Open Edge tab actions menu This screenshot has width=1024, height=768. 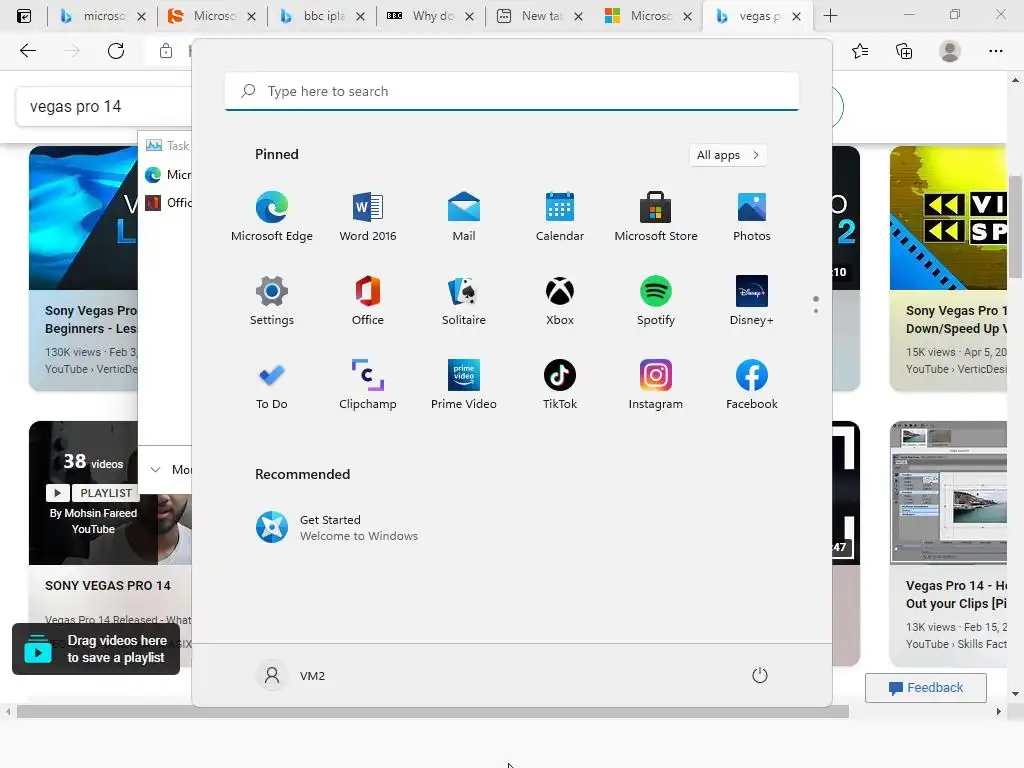point(24,16)
